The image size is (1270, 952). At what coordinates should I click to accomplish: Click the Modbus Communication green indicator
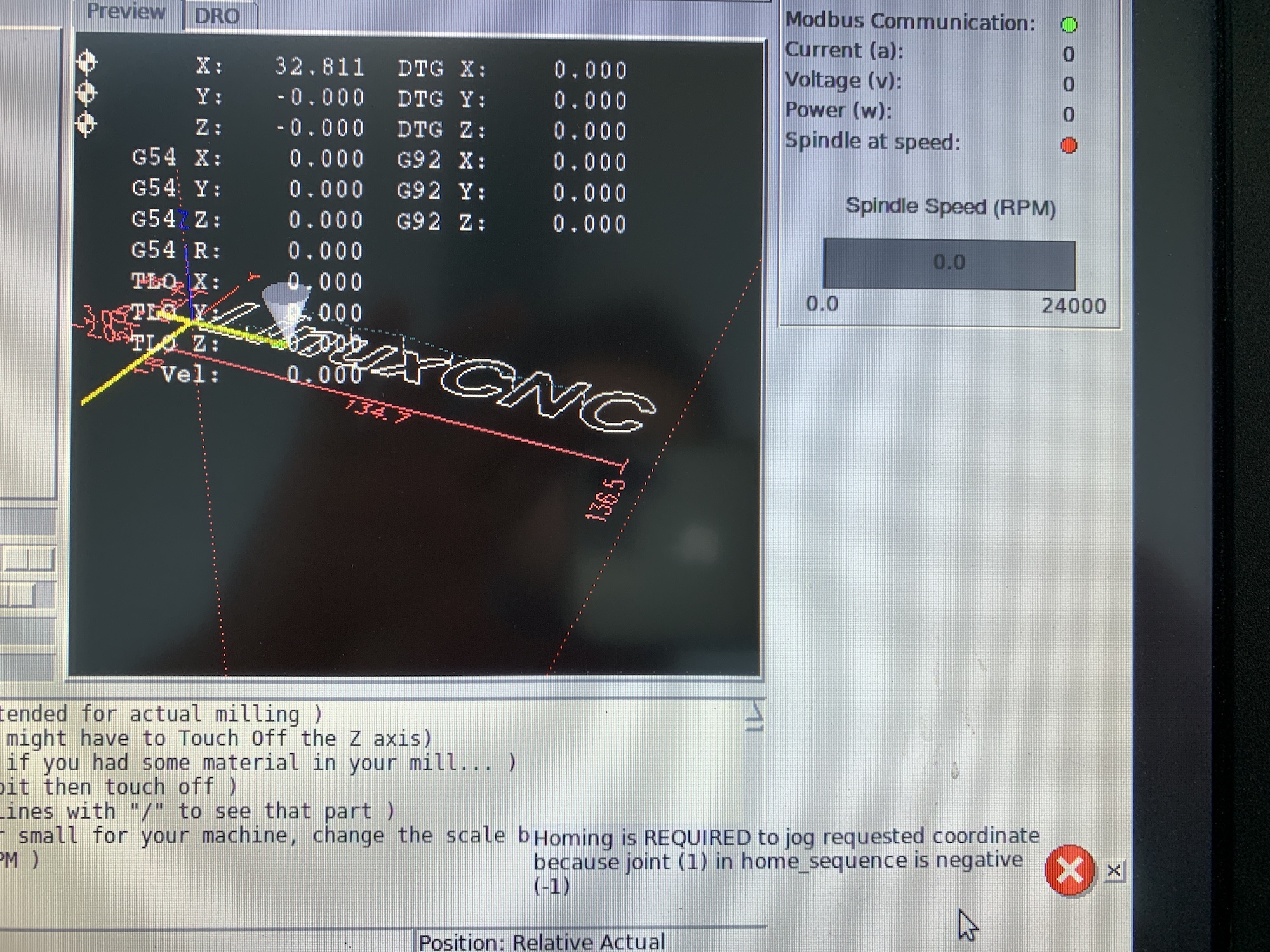[1069, 25]
